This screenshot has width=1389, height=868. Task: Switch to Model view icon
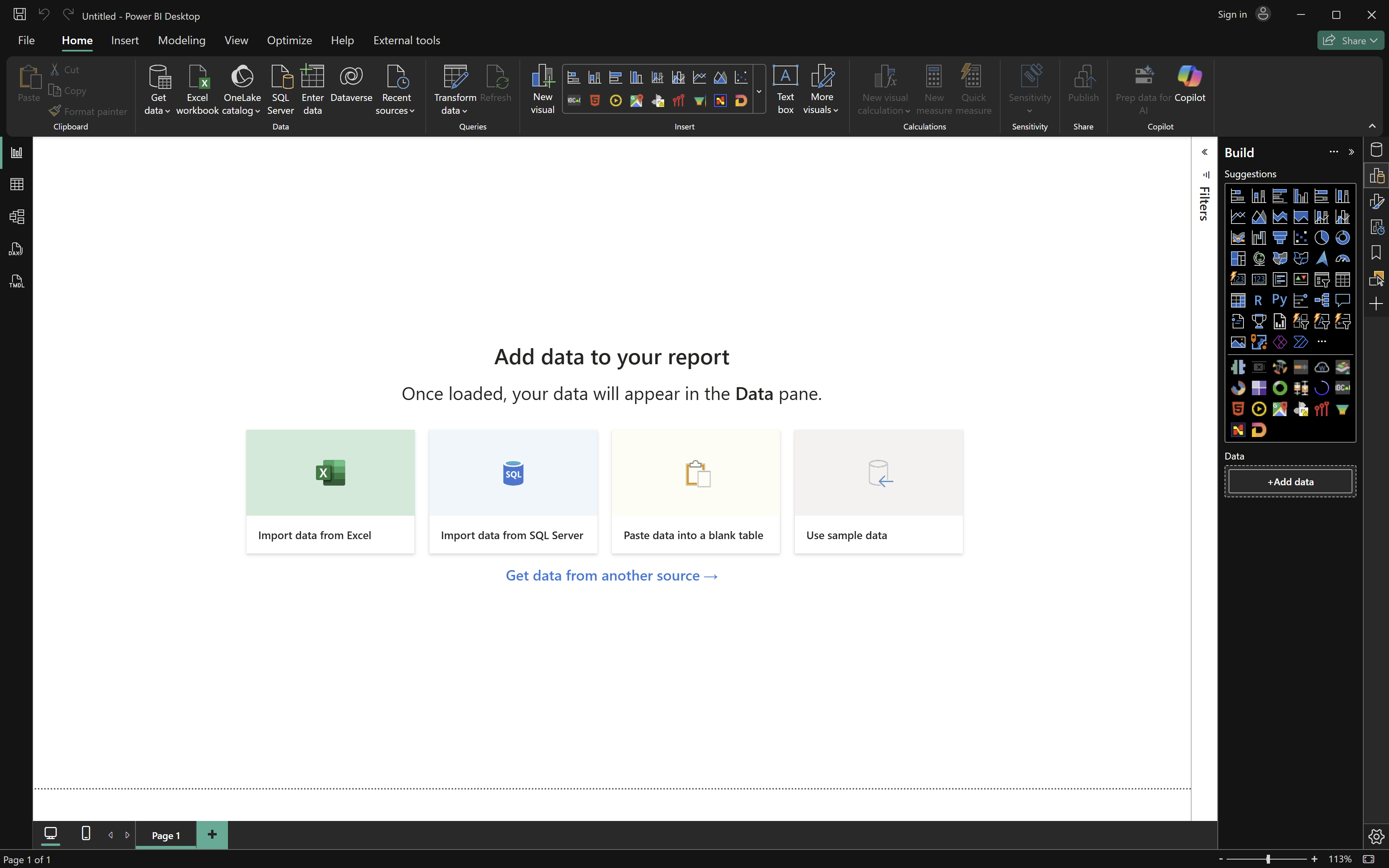(16, 216)
